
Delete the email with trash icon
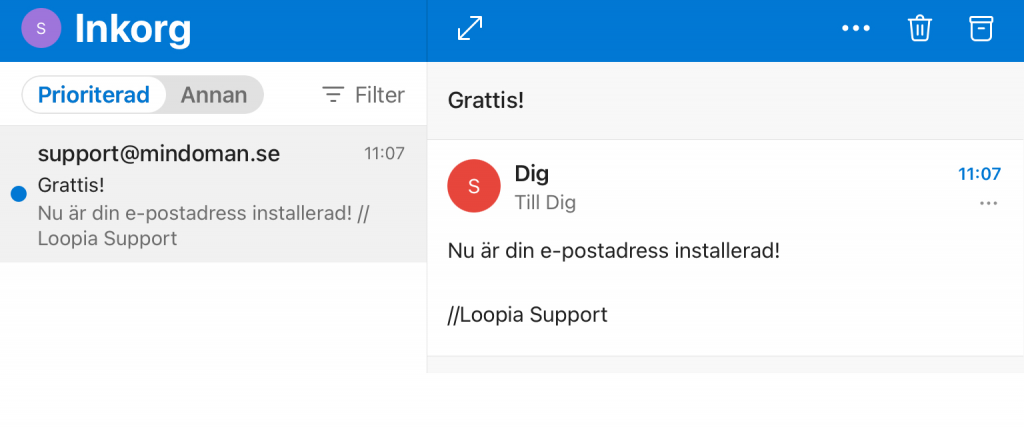pyautogui.click(x=920, y=29)
